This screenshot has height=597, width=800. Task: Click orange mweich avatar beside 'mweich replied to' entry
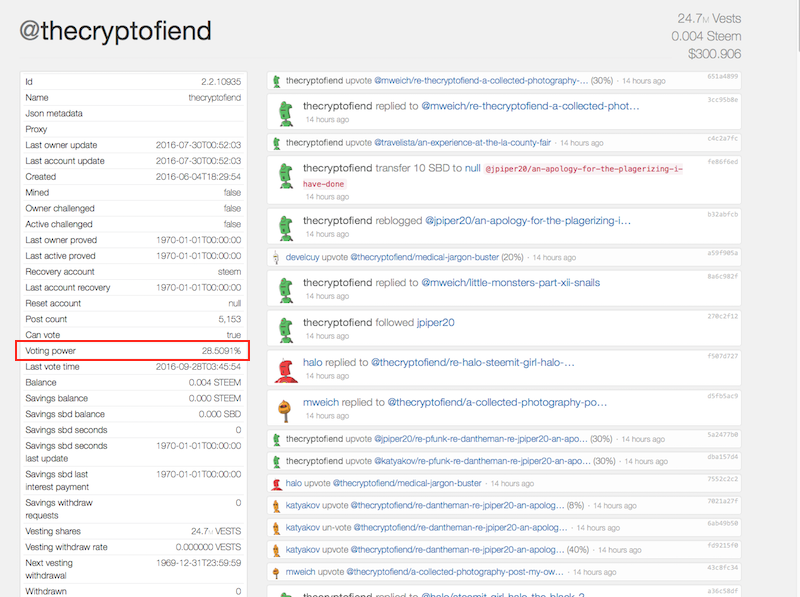click(284, 410)
